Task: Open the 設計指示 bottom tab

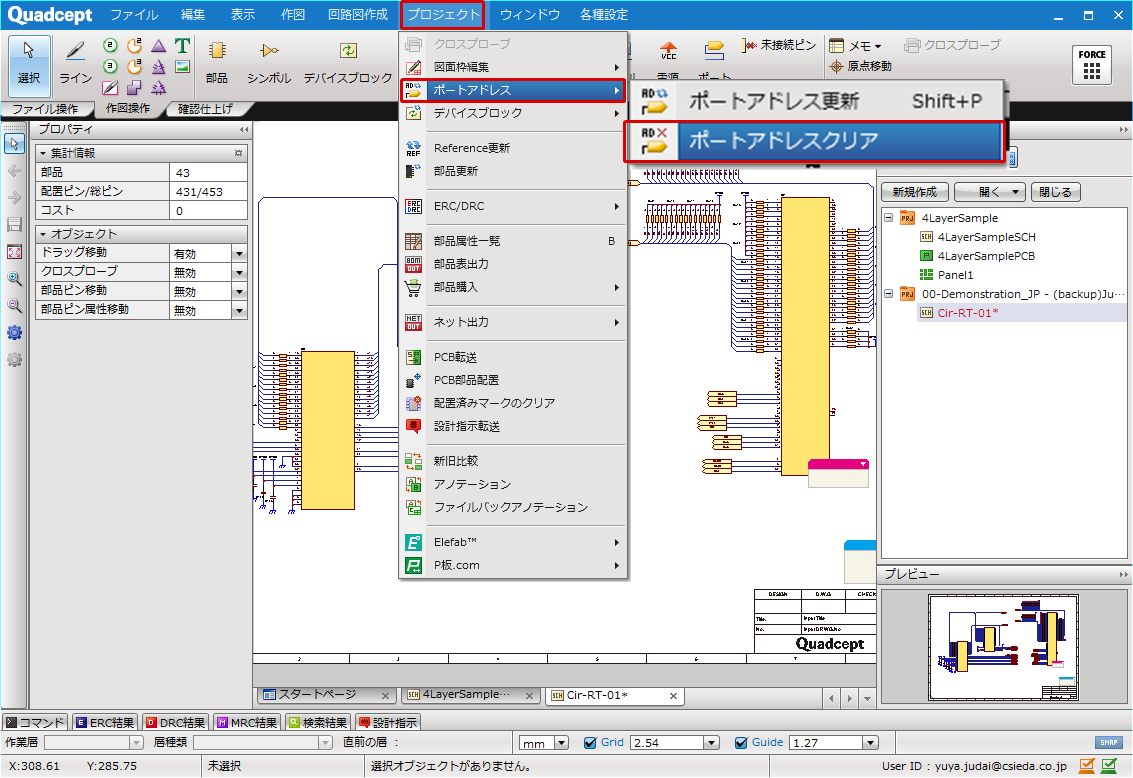Action: tap(388, 722)
